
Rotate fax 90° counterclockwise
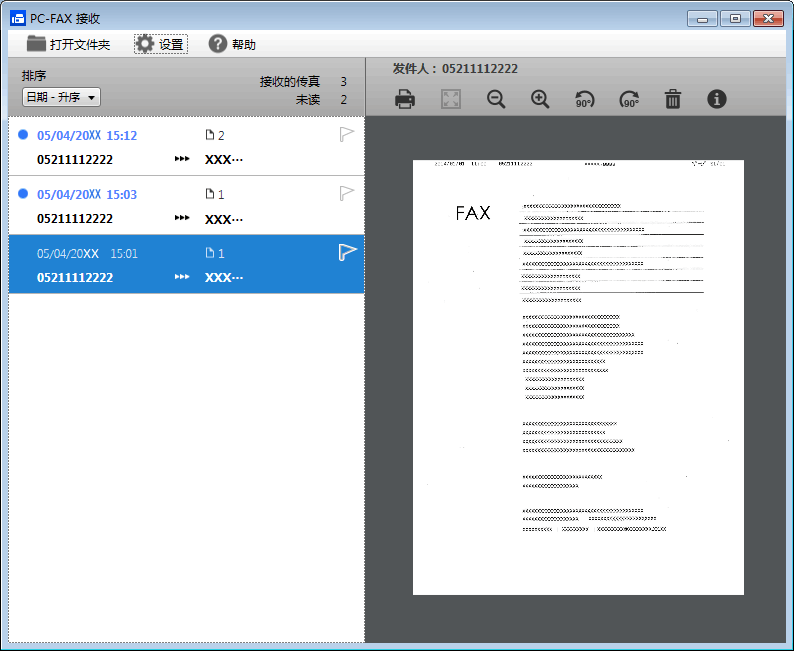(x=584, y=99)
